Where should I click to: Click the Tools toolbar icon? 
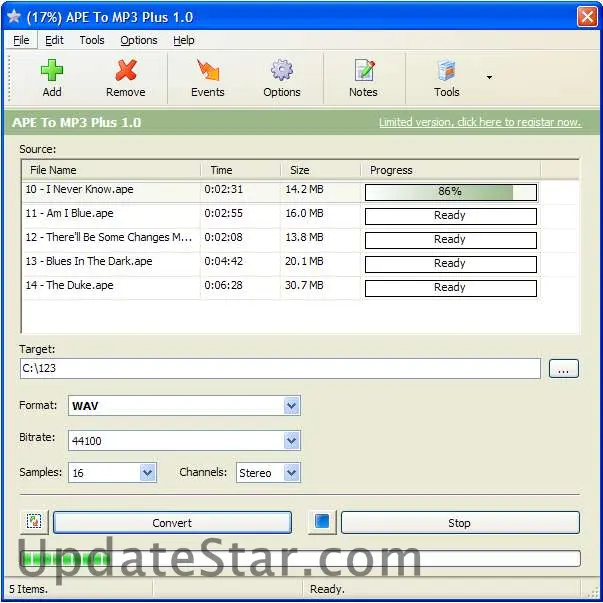click(x=446, y=70)
